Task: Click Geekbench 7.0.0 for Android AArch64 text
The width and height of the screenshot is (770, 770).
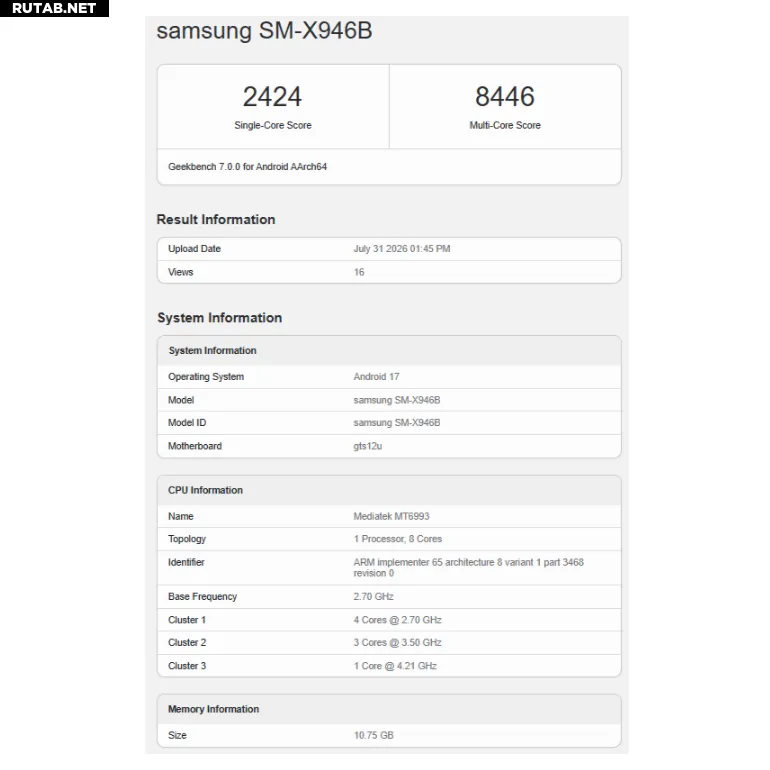Action: point(248,166)
